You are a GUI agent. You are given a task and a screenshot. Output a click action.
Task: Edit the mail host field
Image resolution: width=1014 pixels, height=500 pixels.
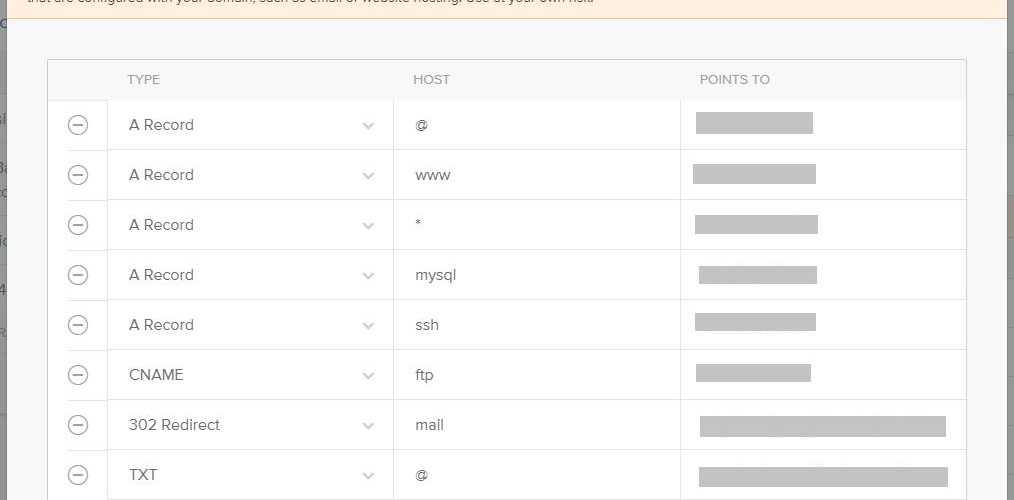(537, 425)
